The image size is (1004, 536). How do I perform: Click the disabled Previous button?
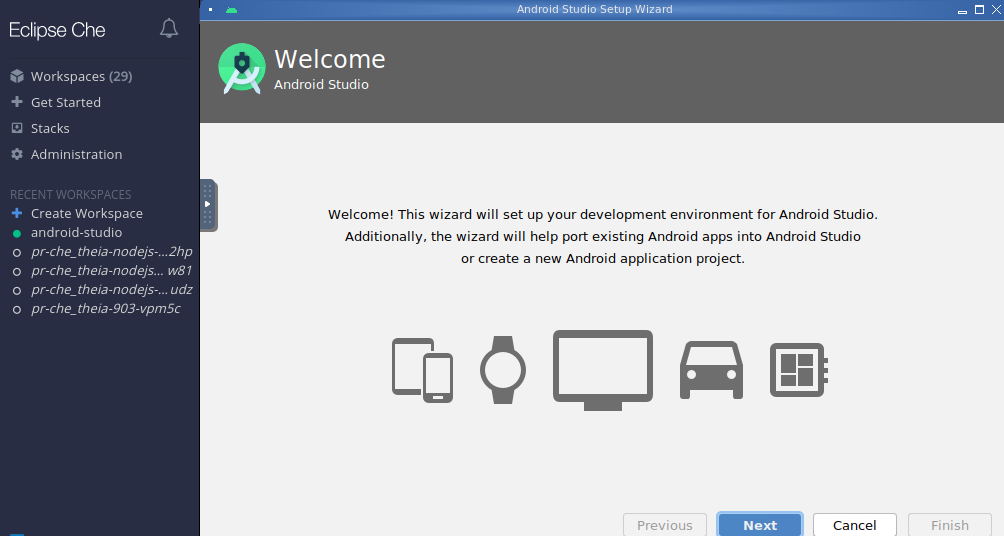[665, 524]
